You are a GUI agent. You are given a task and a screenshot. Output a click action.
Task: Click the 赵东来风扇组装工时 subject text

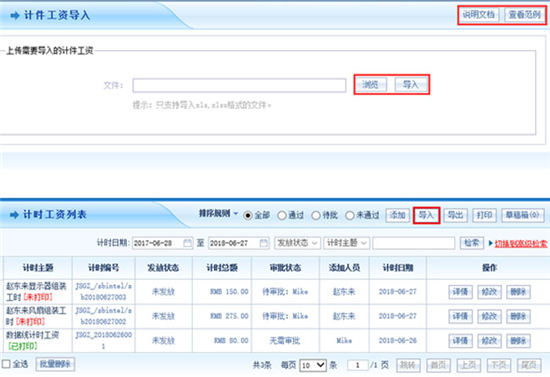tap(36, 316)
